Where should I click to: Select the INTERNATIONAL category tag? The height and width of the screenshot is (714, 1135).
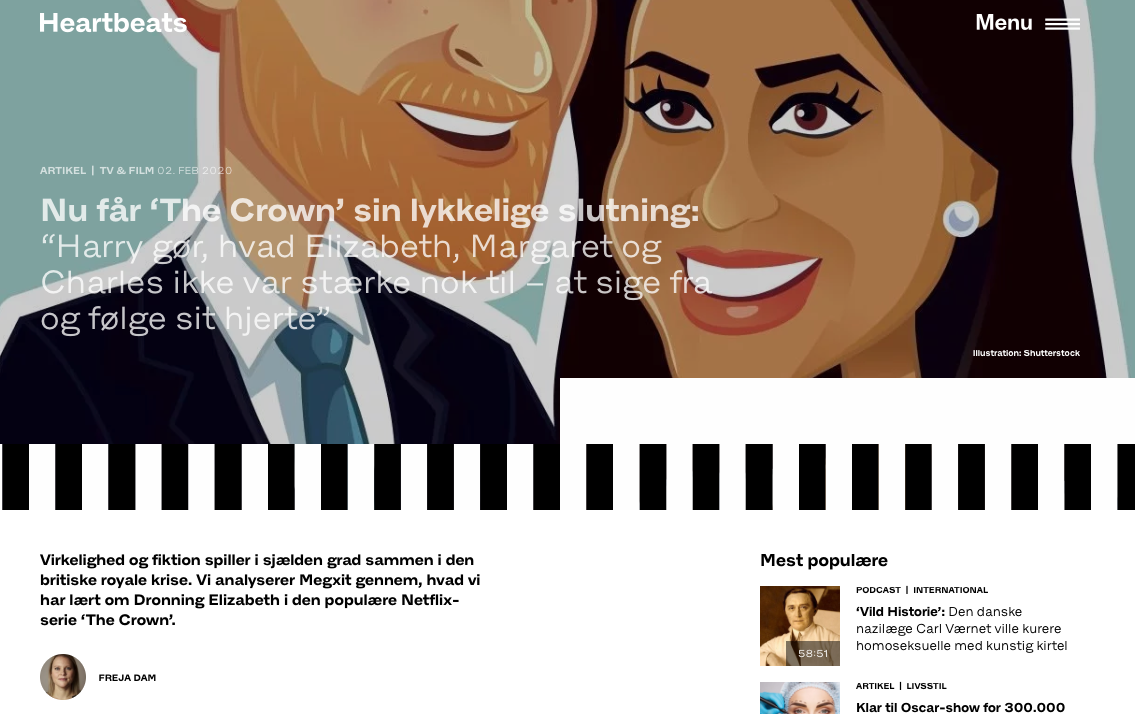pos(950,590)
